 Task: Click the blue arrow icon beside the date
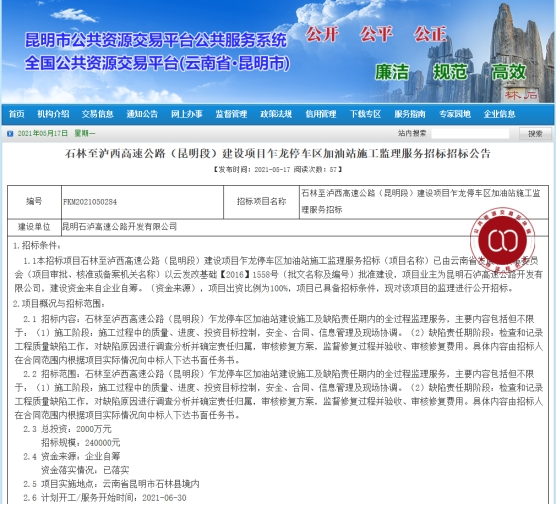click(x=10, y=134)
